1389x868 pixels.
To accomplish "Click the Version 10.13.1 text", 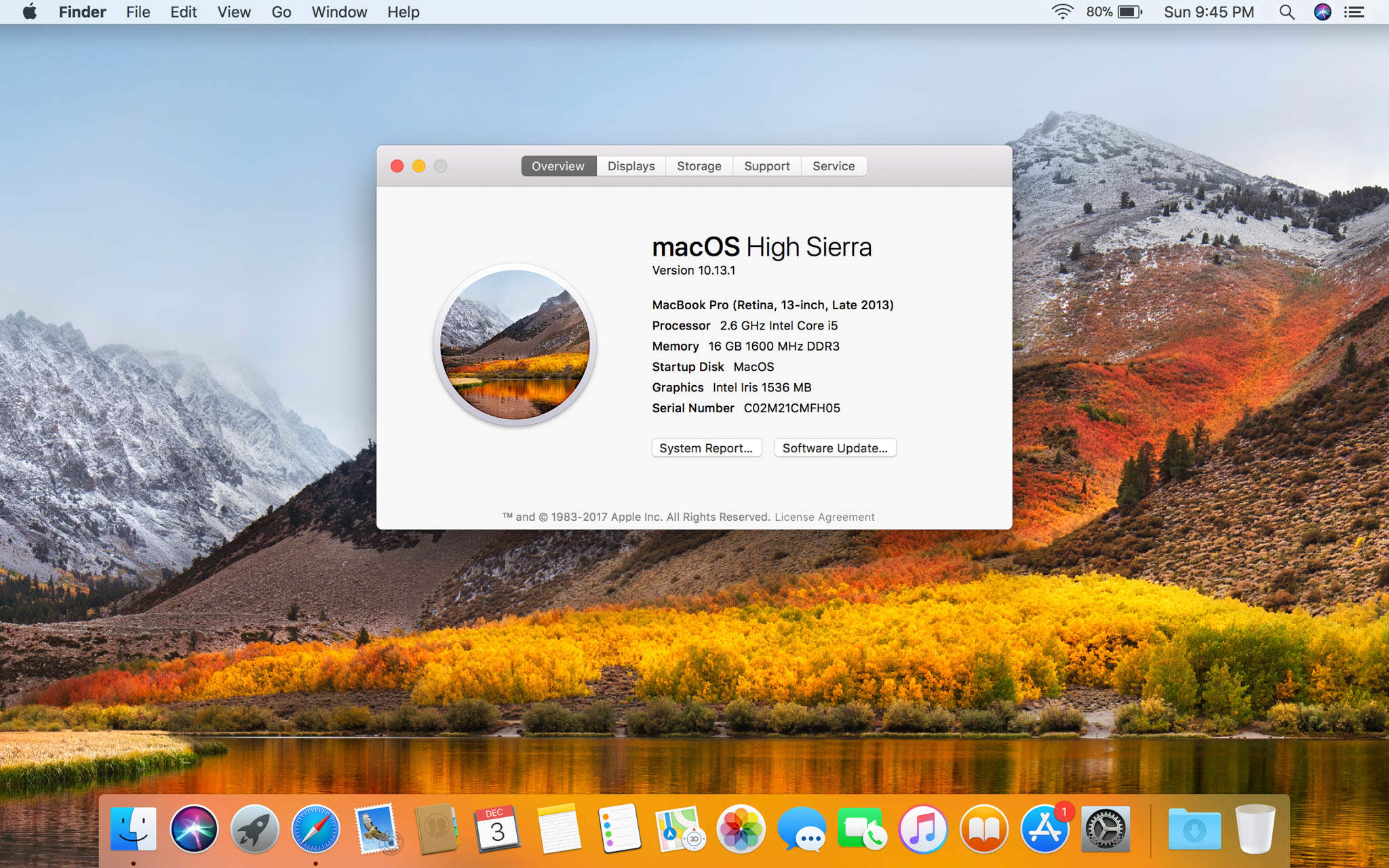I will coord(693,270).
